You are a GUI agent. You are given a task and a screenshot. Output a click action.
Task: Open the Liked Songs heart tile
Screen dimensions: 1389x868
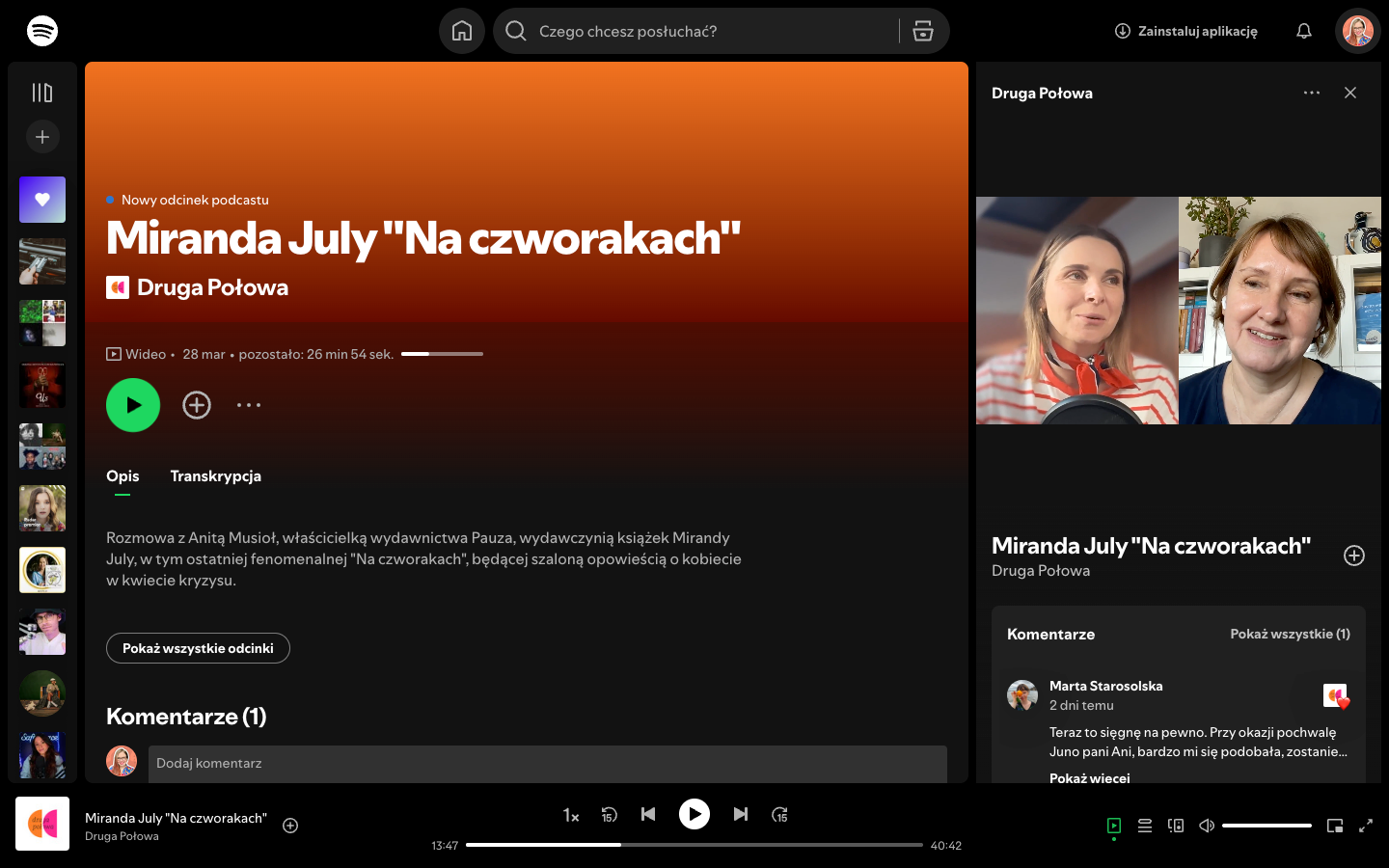[42, 200]
